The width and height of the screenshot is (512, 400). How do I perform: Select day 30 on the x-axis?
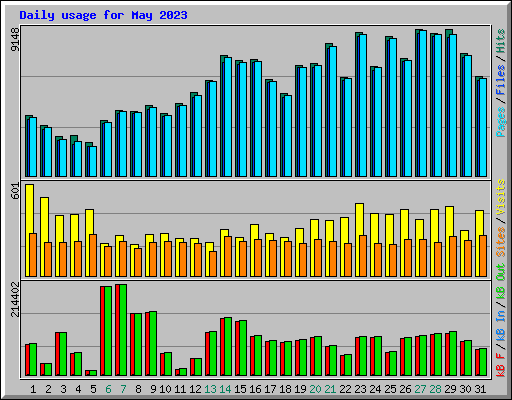tap(465, 389)
